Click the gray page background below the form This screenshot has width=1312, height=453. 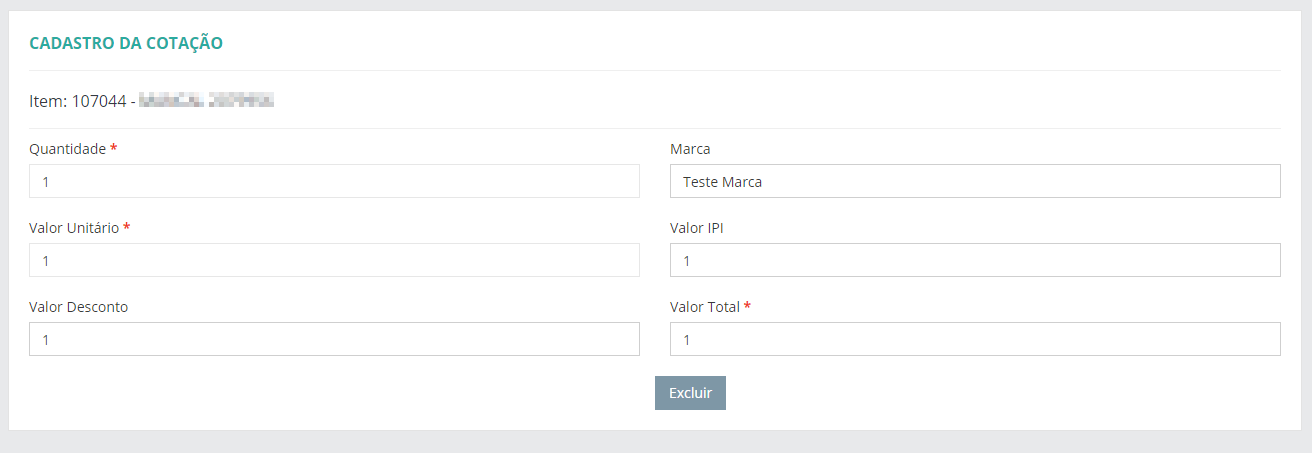point(656,443)
